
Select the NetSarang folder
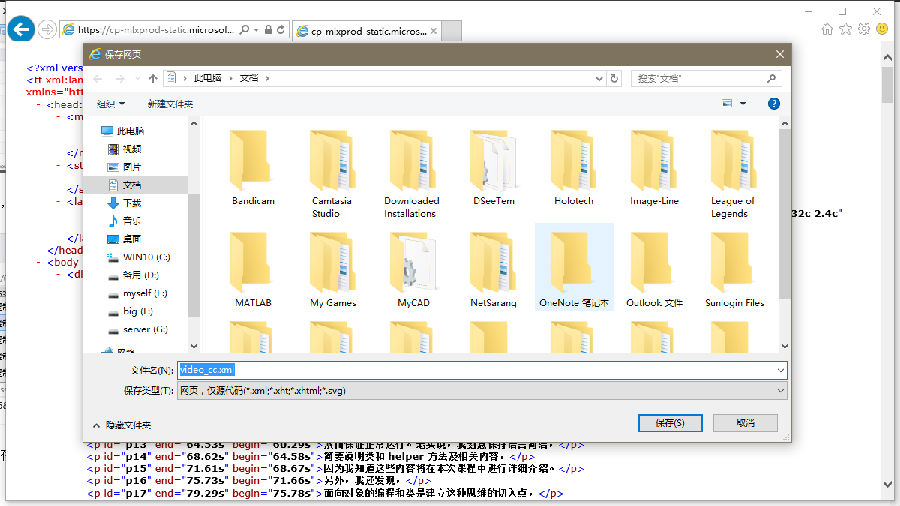click(x=493, y=268)
